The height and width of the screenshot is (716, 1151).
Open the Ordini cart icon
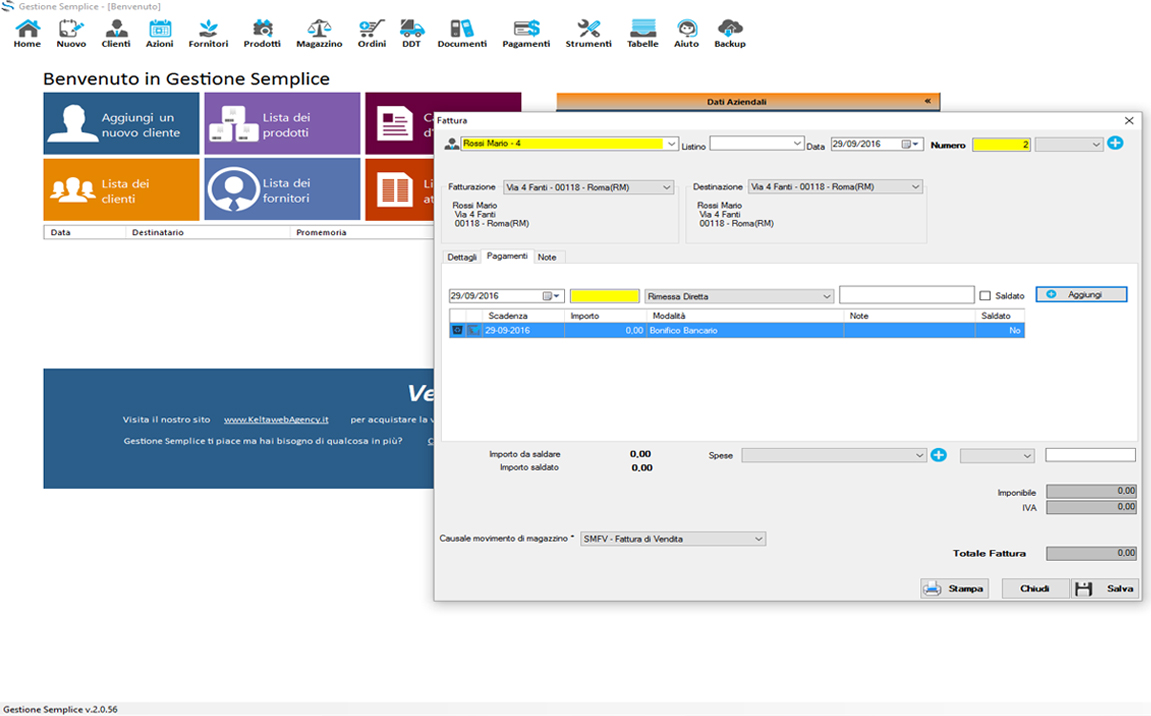click(371, 34)
